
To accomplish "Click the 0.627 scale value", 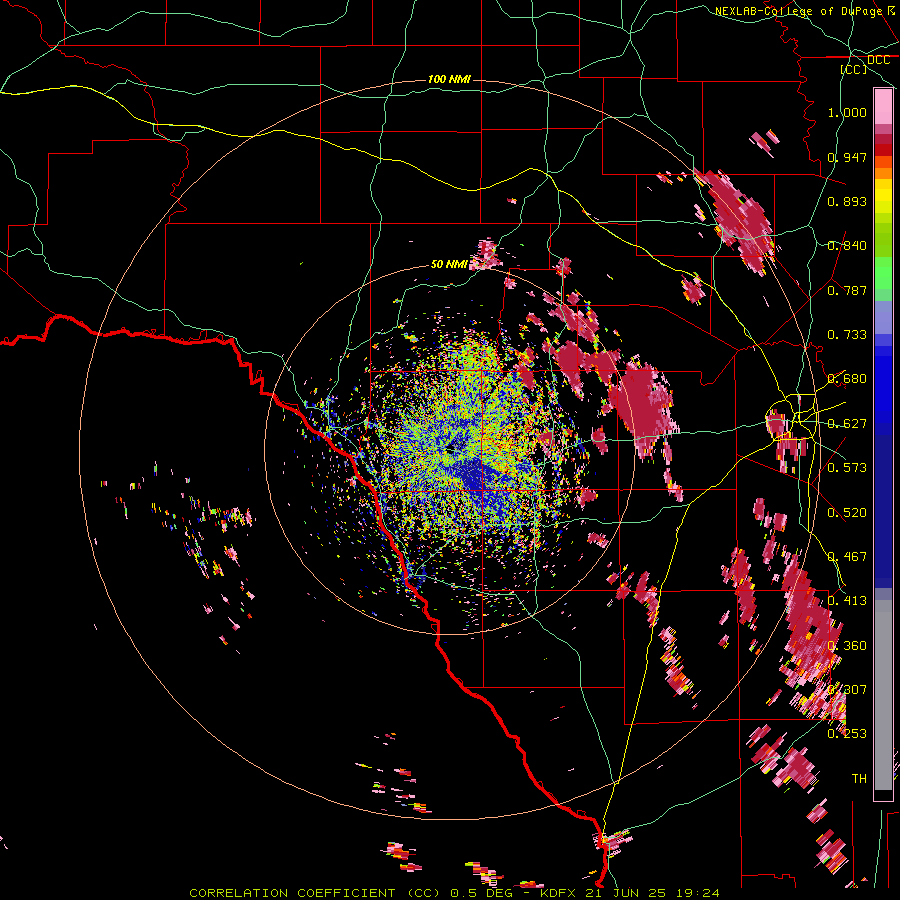I will point(847,424).
